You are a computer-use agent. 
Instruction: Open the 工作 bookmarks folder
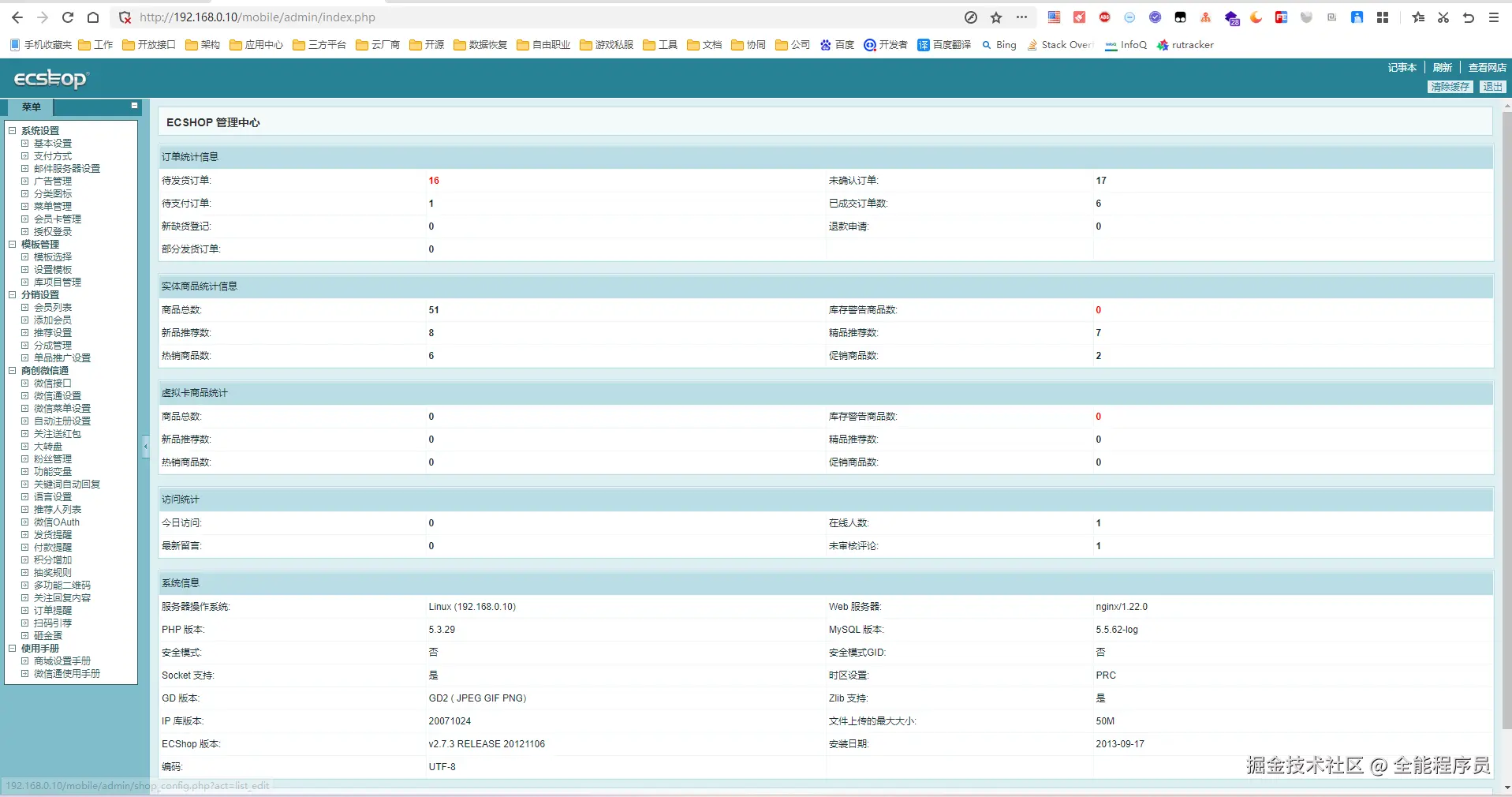95,45
